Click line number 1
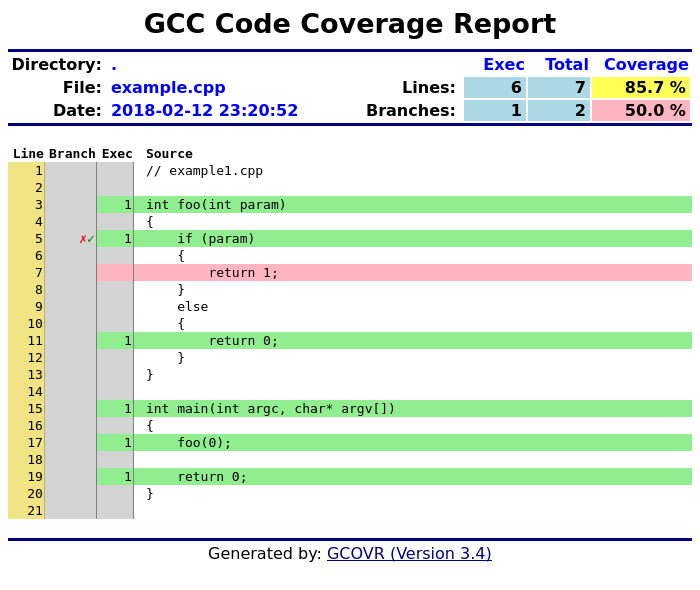 click(x=39, y=171)
